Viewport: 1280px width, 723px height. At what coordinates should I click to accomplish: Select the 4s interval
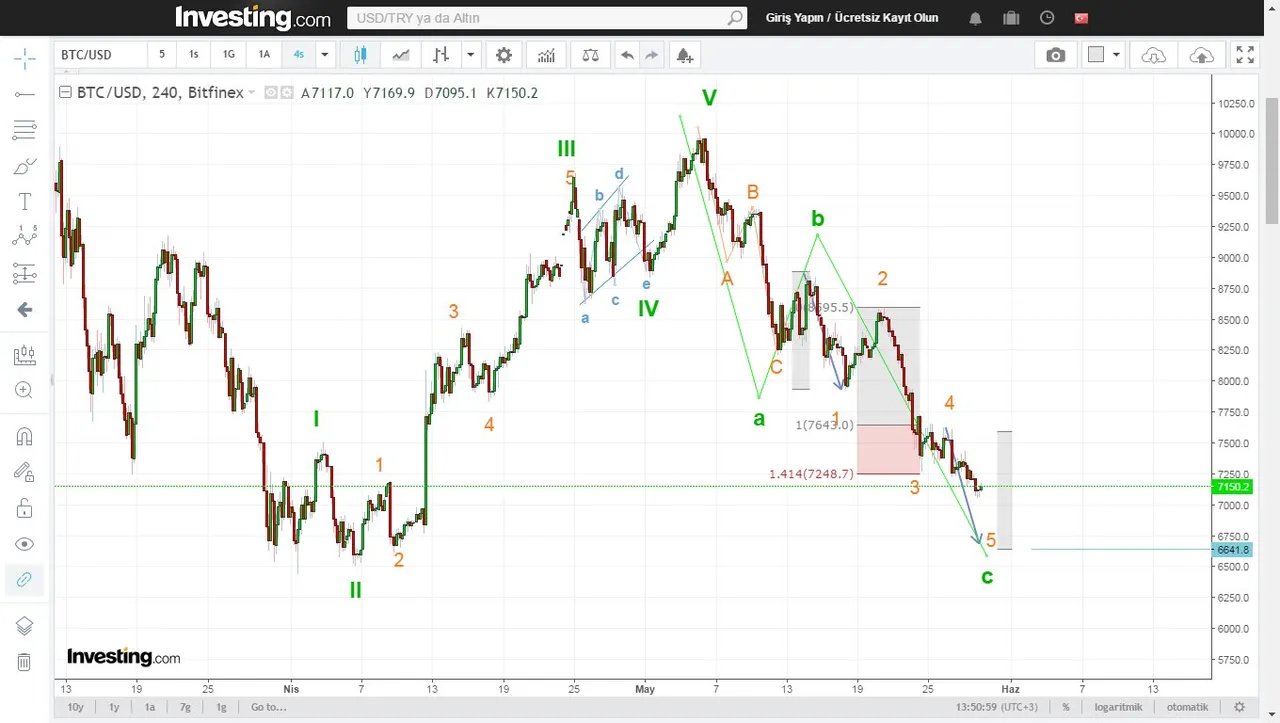[298, 55]
